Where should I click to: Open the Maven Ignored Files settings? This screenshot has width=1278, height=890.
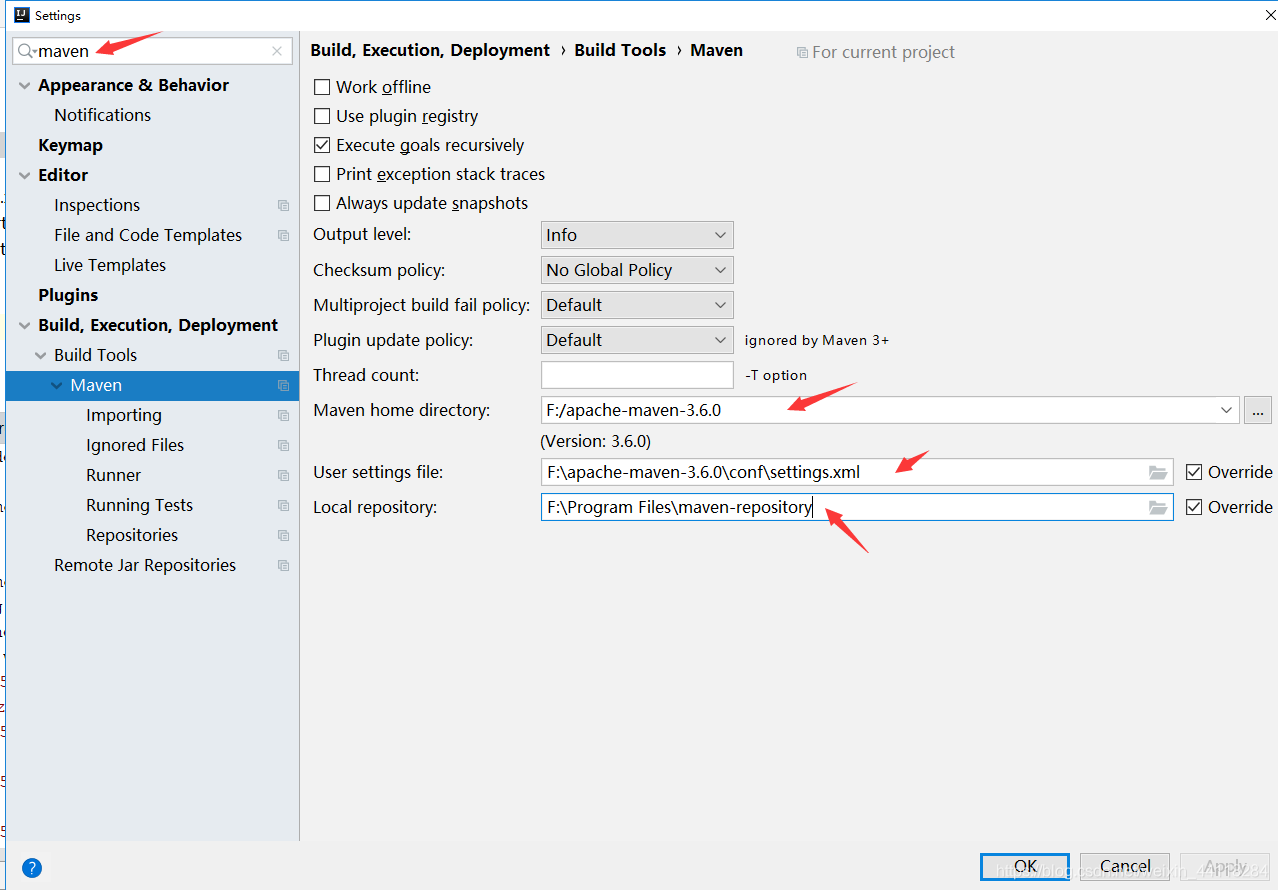click(135, 445)
